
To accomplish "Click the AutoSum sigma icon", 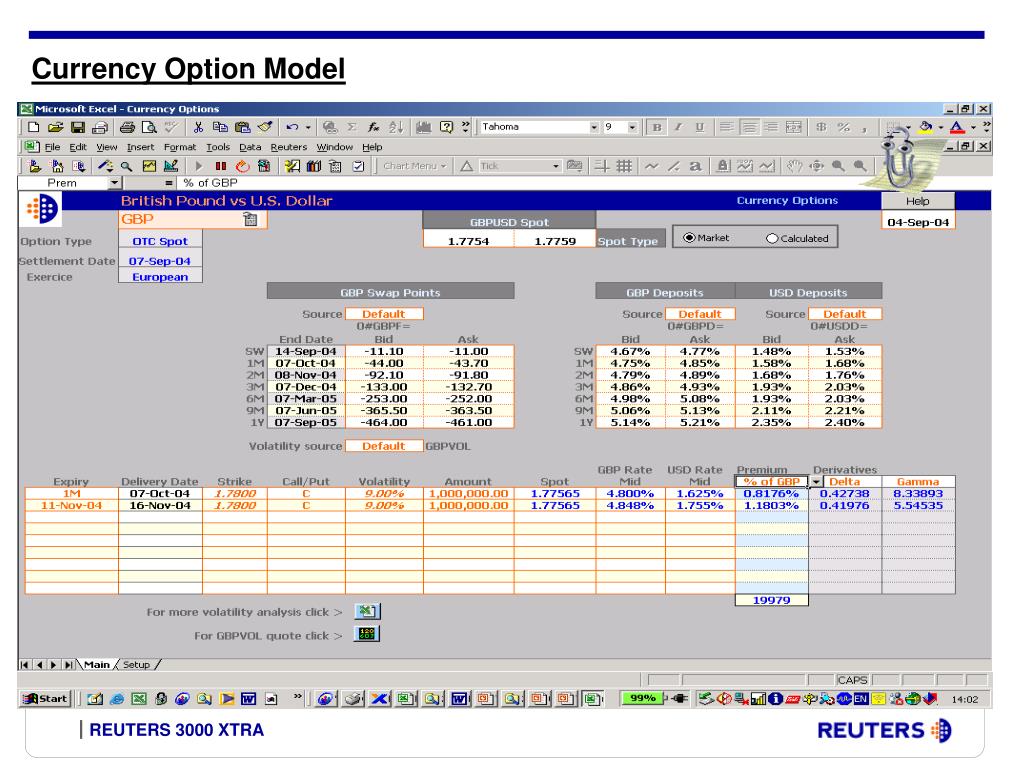I will 352,127.
